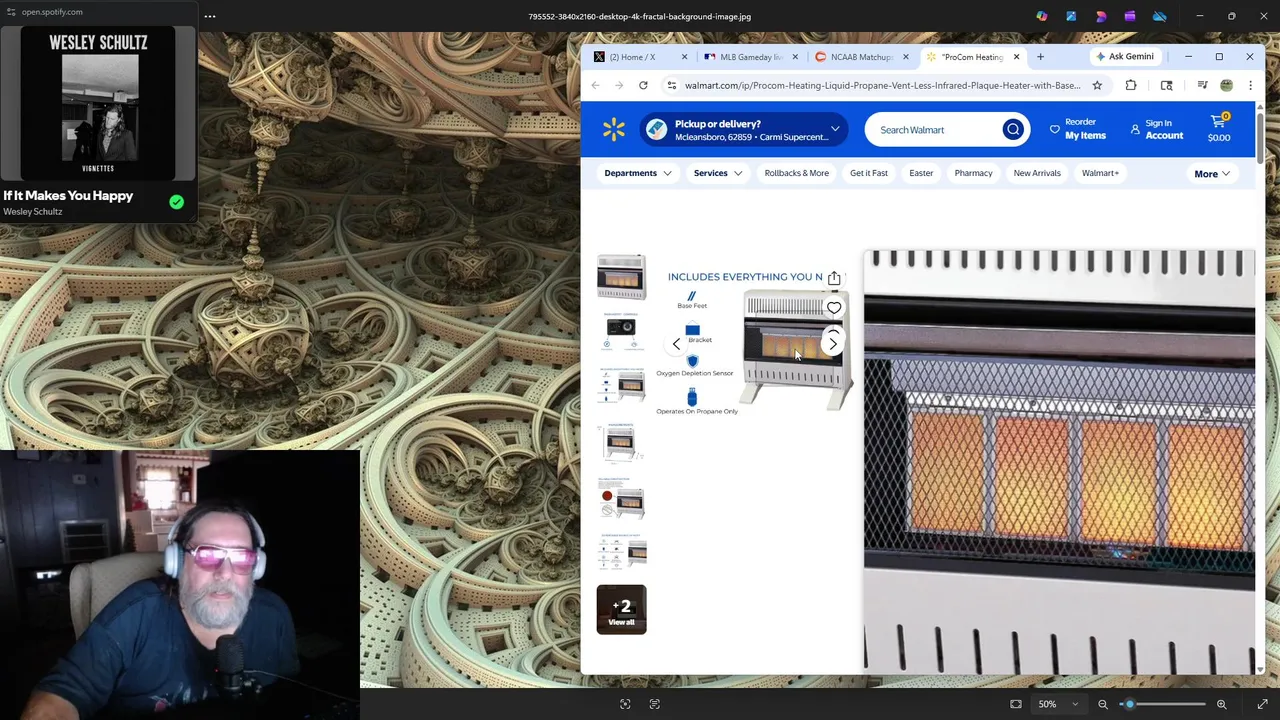
Task: Open Get it Fast link
Action: 869,173
